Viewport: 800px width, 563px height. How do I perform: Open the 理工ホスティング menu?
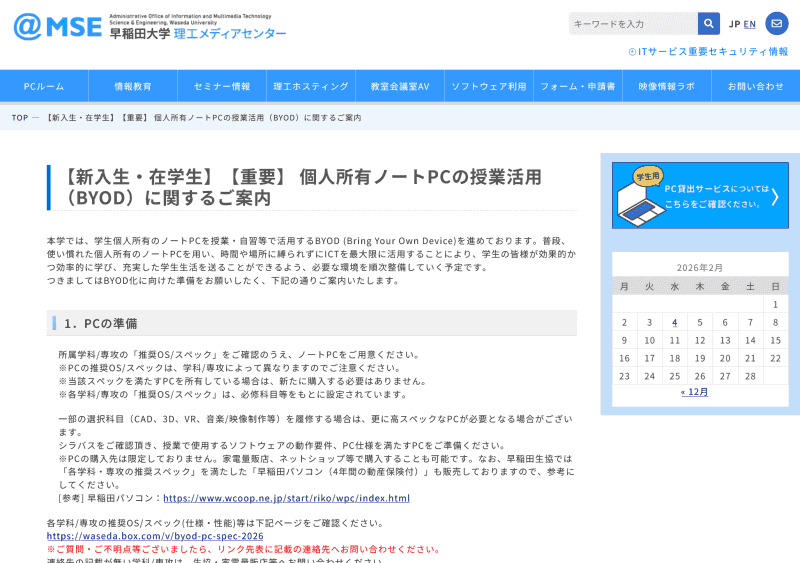[311, 86]
